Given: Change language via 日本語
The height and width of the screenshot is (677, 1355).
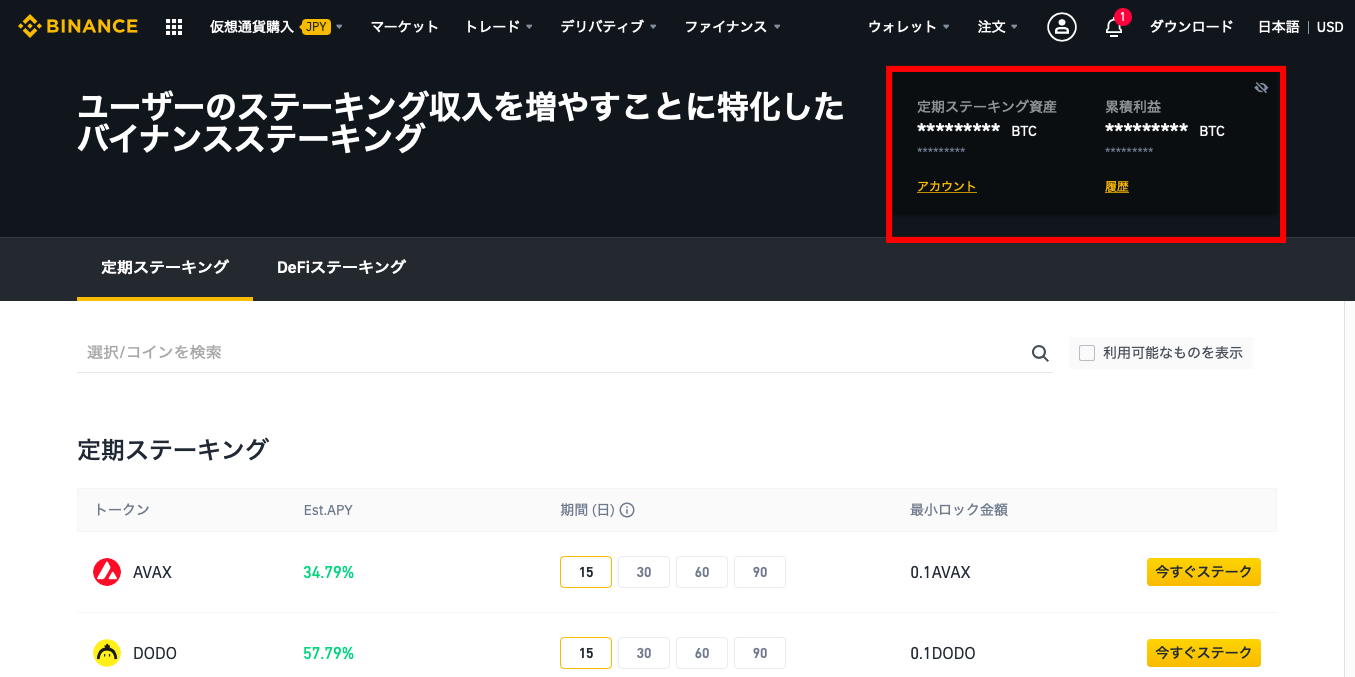Looking at the screenshot, I should pyautogui.click(x=1278, y=27).
